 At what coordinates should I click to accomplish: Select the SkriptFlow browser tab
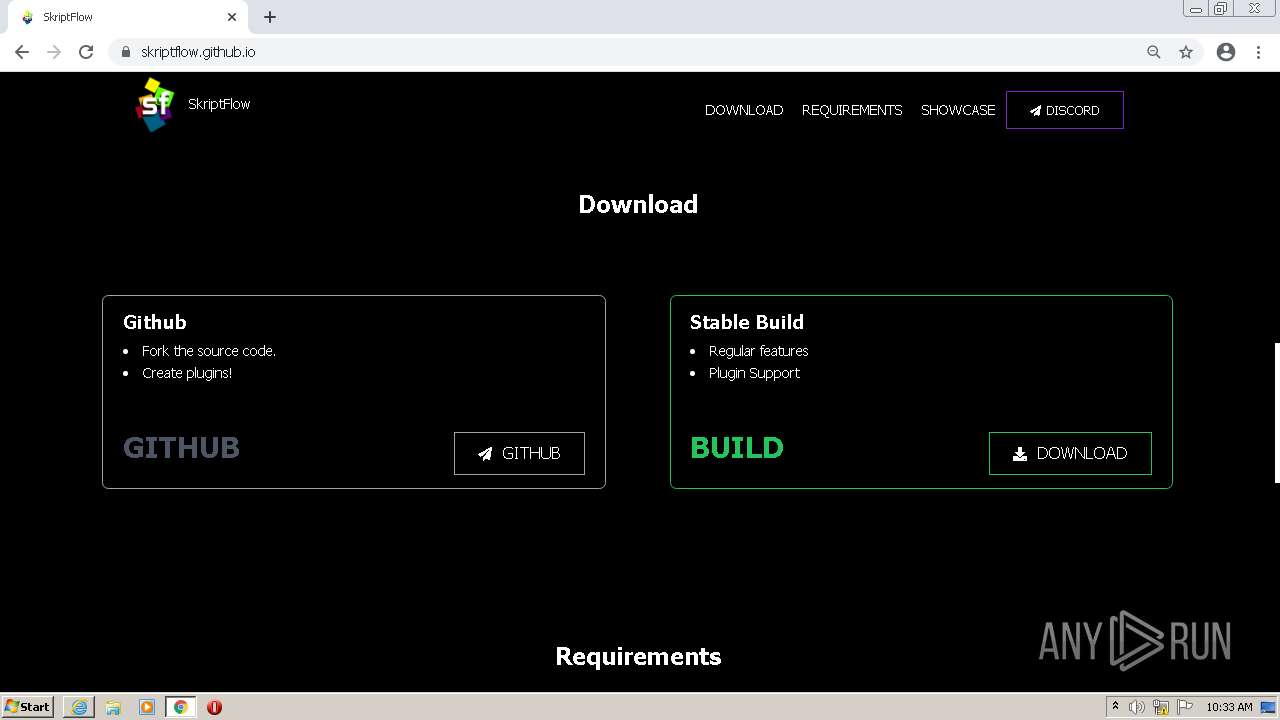[x=128, y=17]
